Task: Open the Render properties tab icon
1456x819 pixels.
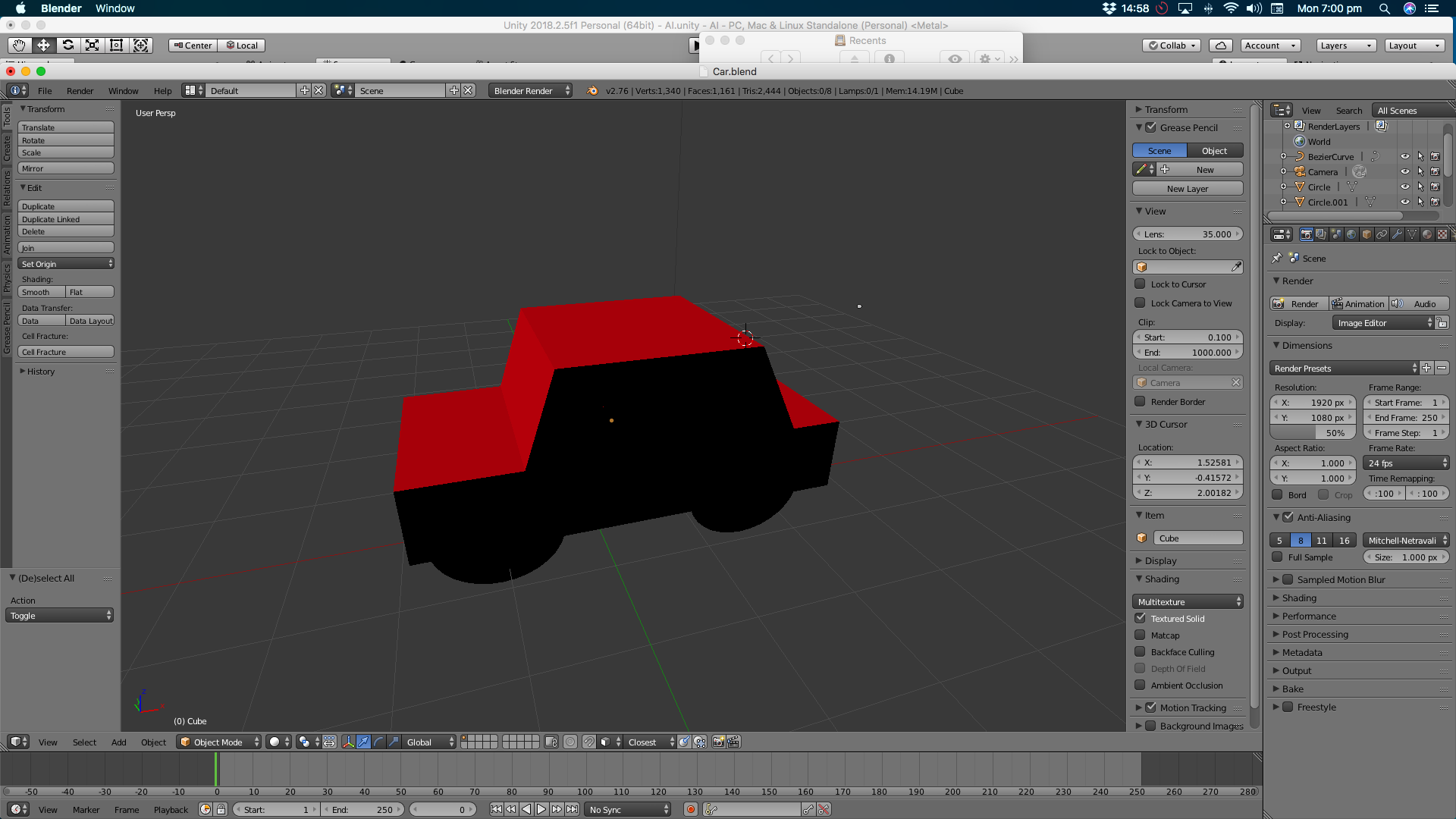Action: (x=1306, y=234)
